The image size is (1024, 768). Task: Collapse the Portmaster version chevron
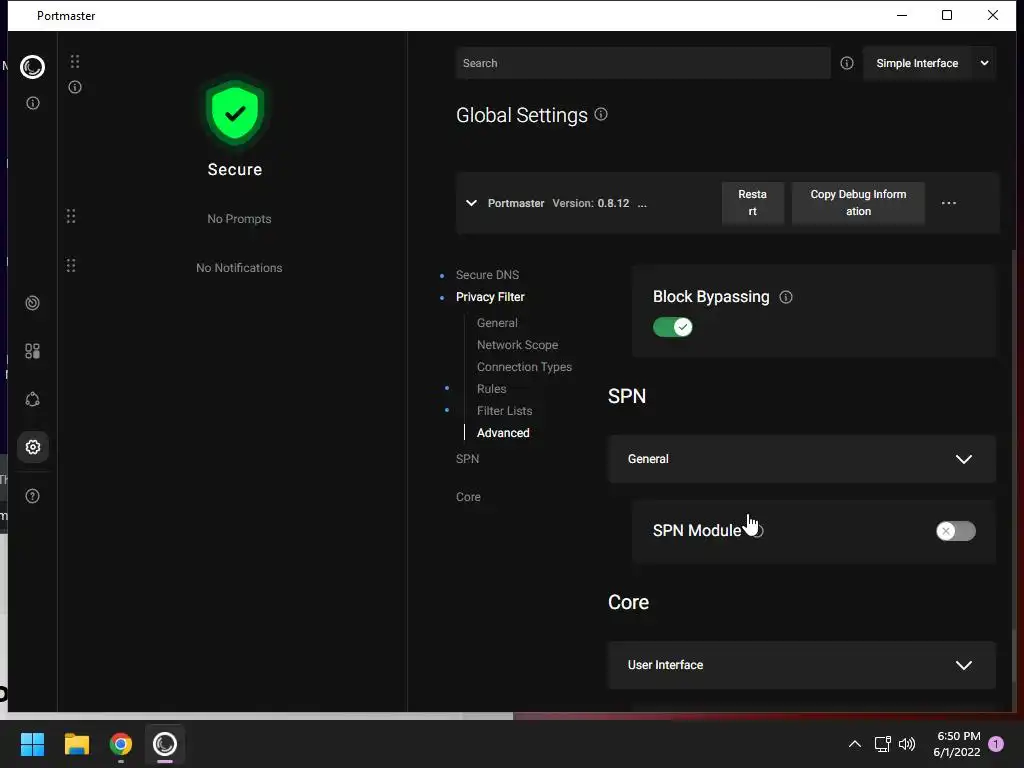click(471, 203)
